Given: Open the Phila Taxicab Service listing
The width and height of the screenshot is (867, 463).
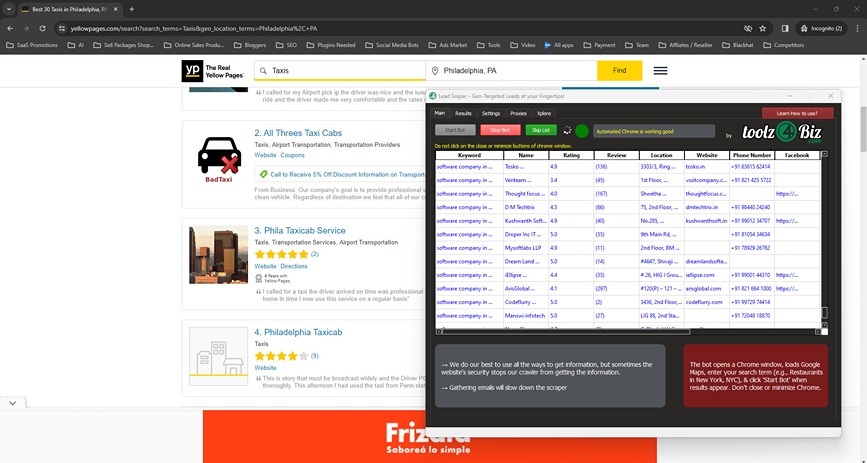Looking at the screenshot, I should click(x=300, y=231).
